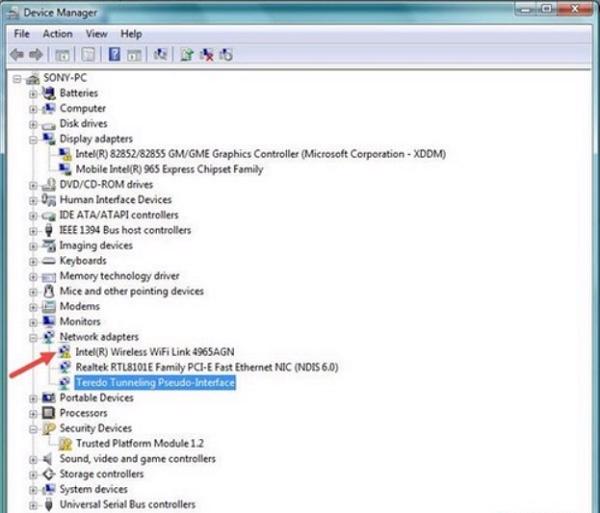Click the Back arrow in the toolbar
Screen dimensions: 600x513
coord(17,55)
